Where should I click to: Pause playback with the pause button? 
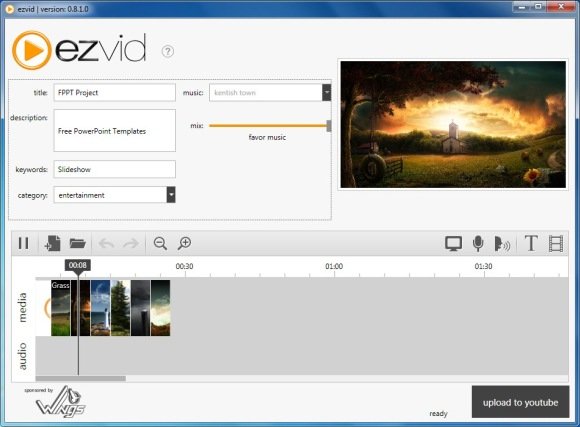point(23,243)
